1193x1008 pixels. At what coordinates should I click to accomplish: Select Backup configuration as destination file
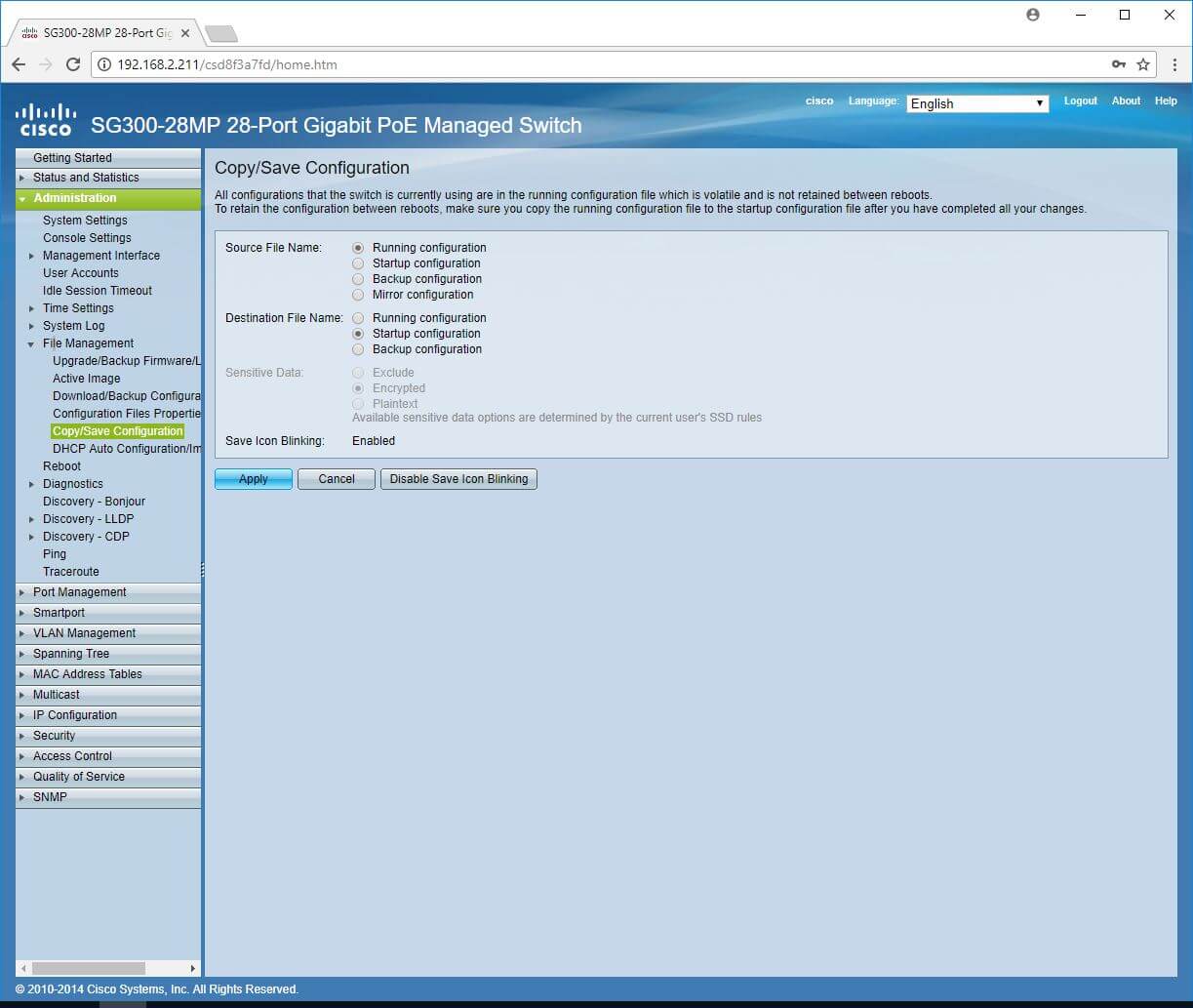pos(358,349)
